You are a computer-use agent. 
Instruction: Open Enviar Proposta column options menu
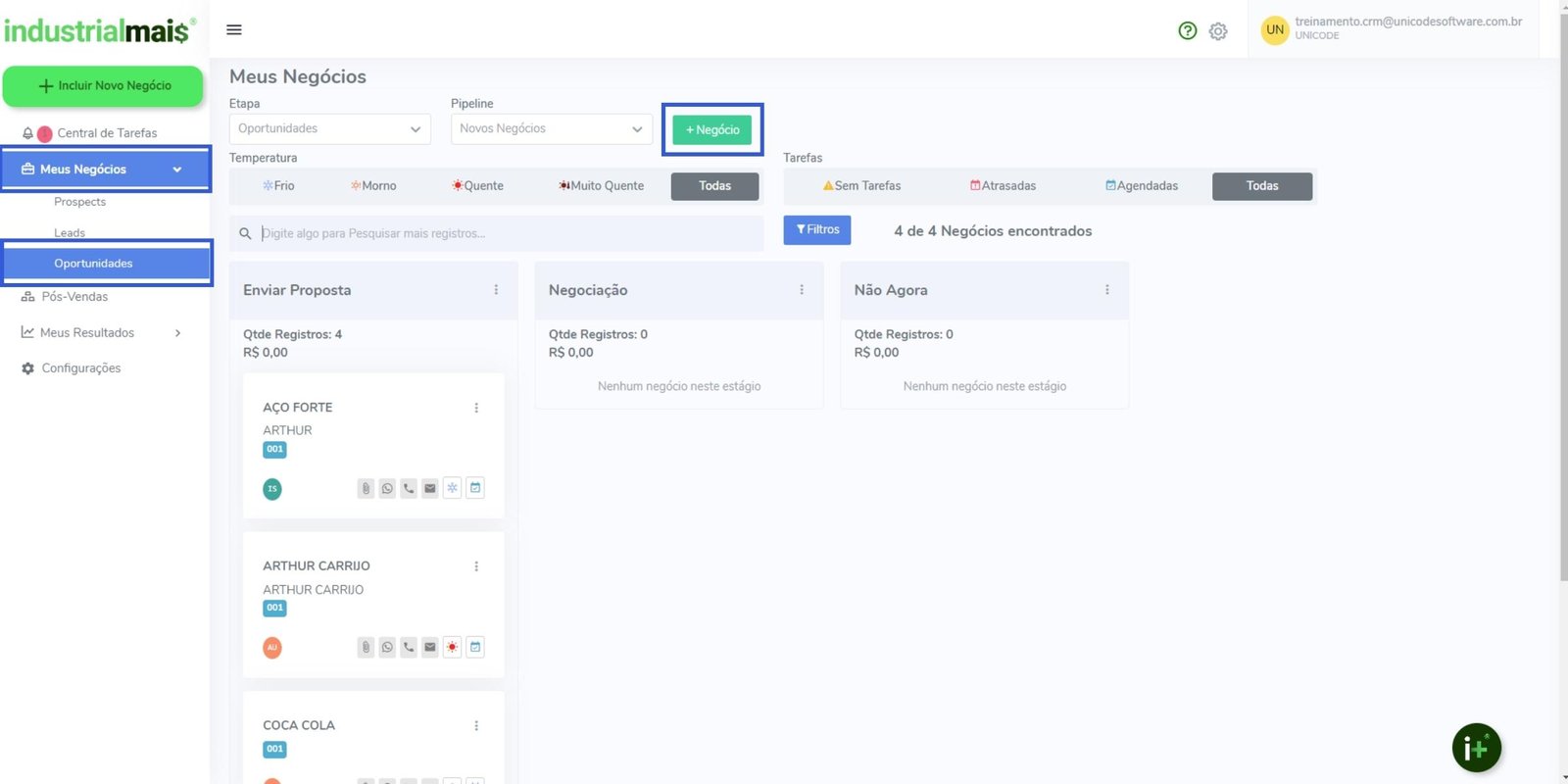[496, 290]
